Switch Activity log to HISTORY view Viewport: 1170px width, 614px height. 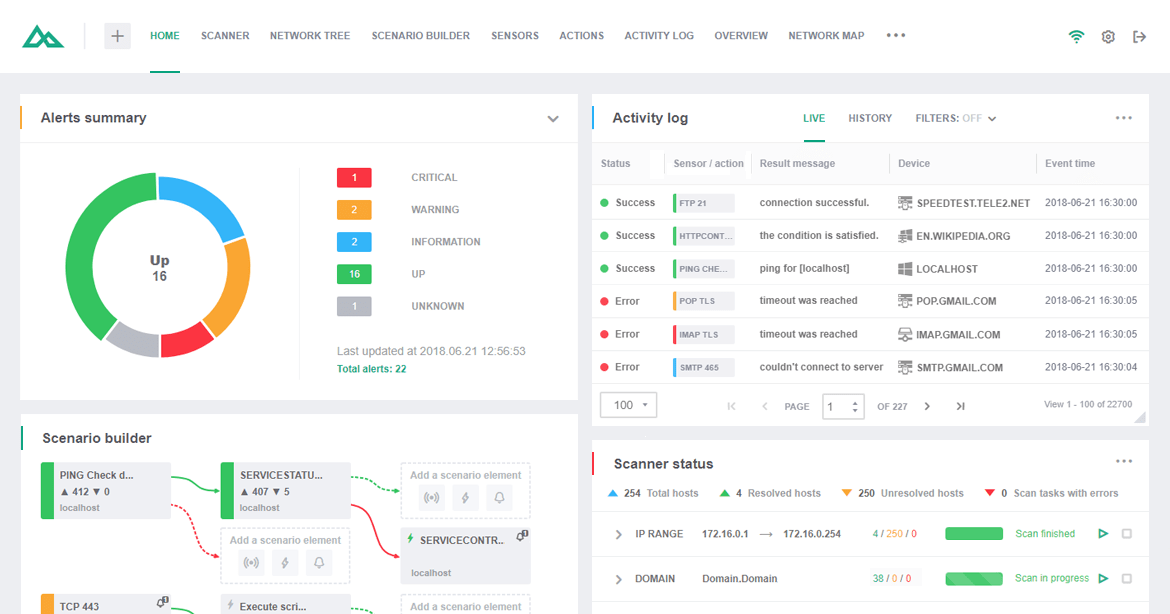(870, 118)
